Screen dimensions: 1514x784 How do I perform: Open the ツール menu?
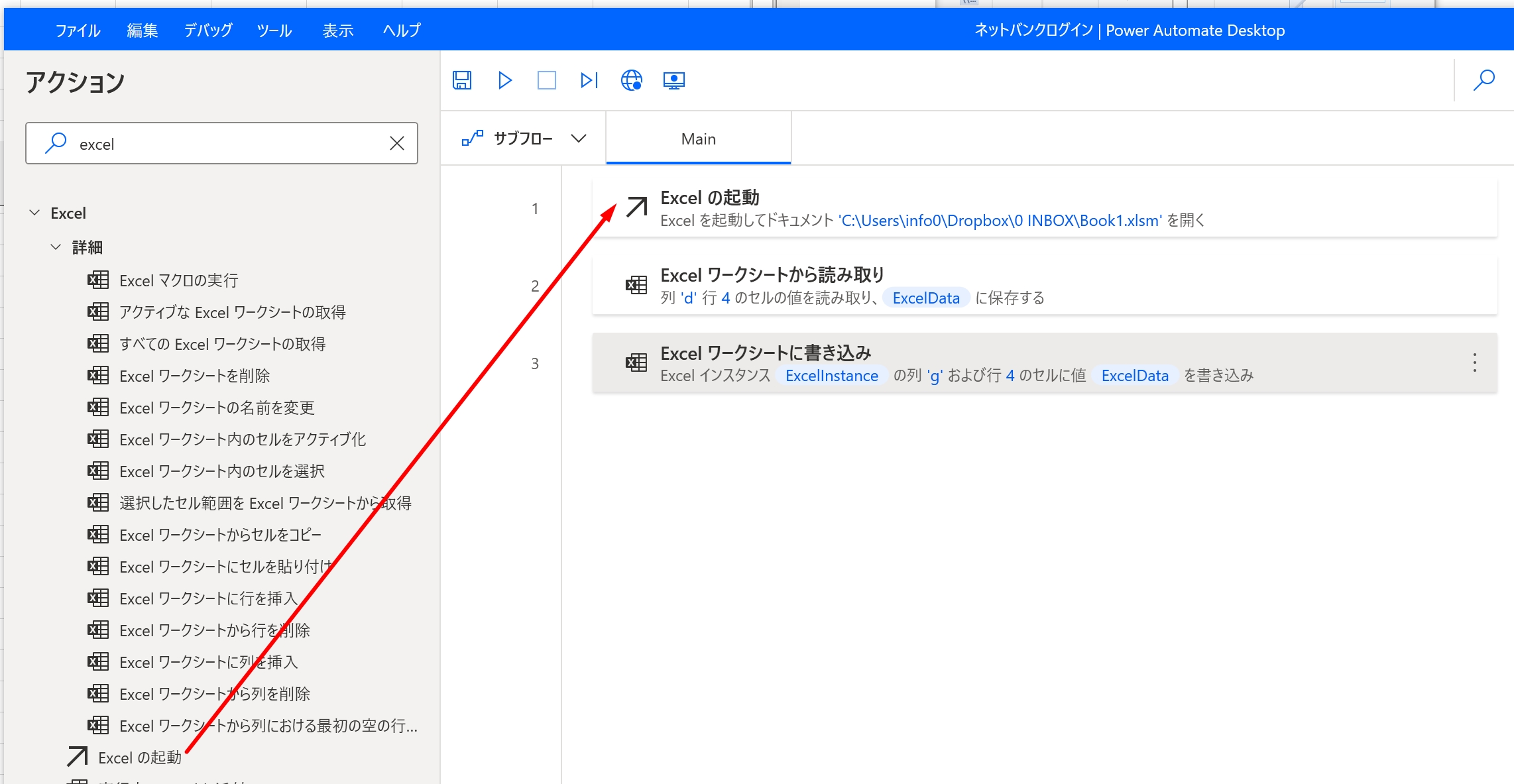tap(274, 30)
